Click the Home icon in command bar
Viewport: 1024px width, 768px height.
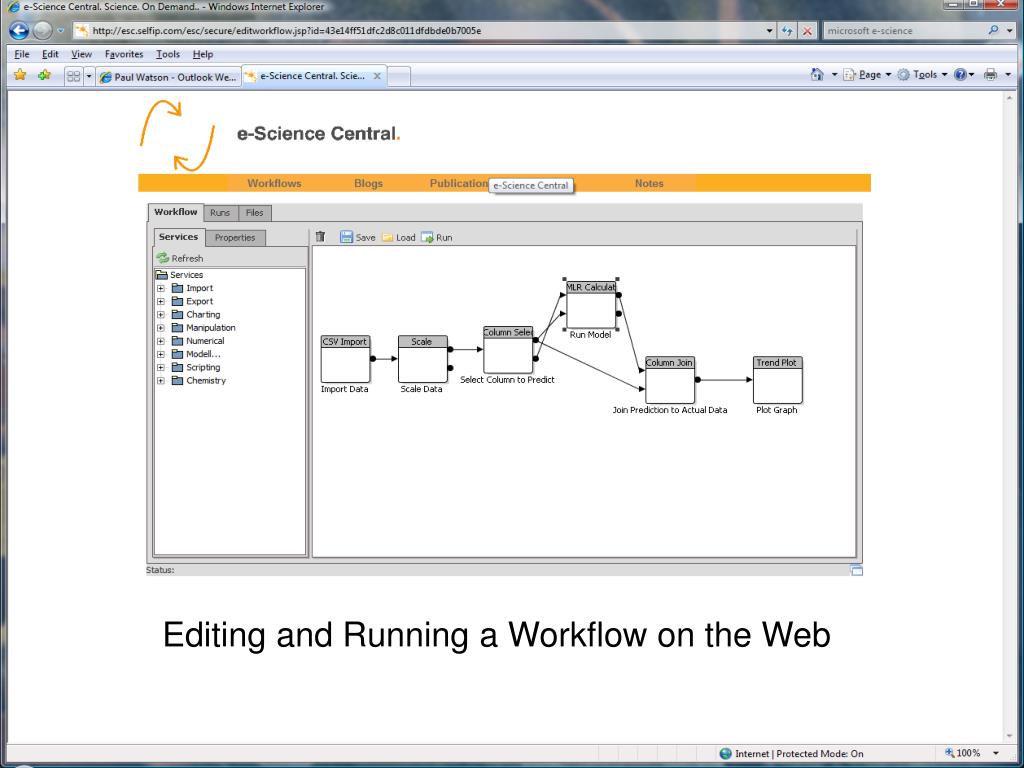pos(817,74)
